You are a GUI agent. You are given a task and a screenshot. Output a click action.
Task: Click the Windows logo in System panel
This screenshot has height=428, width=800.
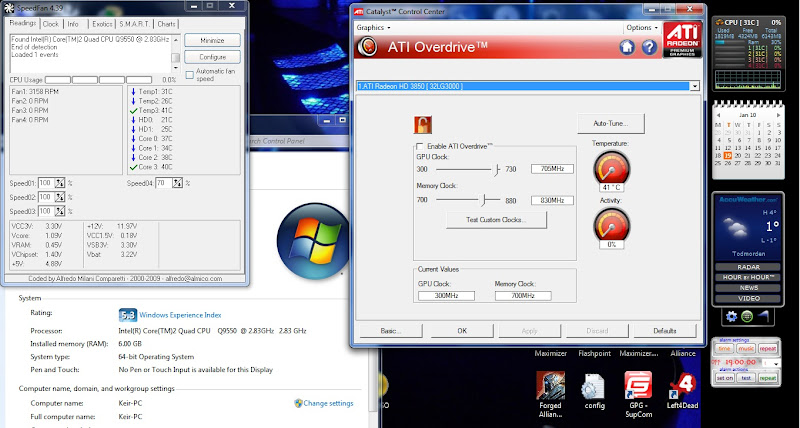[312, 241]
